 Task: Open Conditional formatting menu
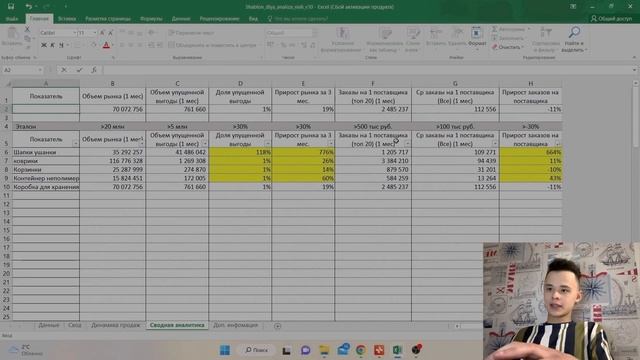coord(342,40)
